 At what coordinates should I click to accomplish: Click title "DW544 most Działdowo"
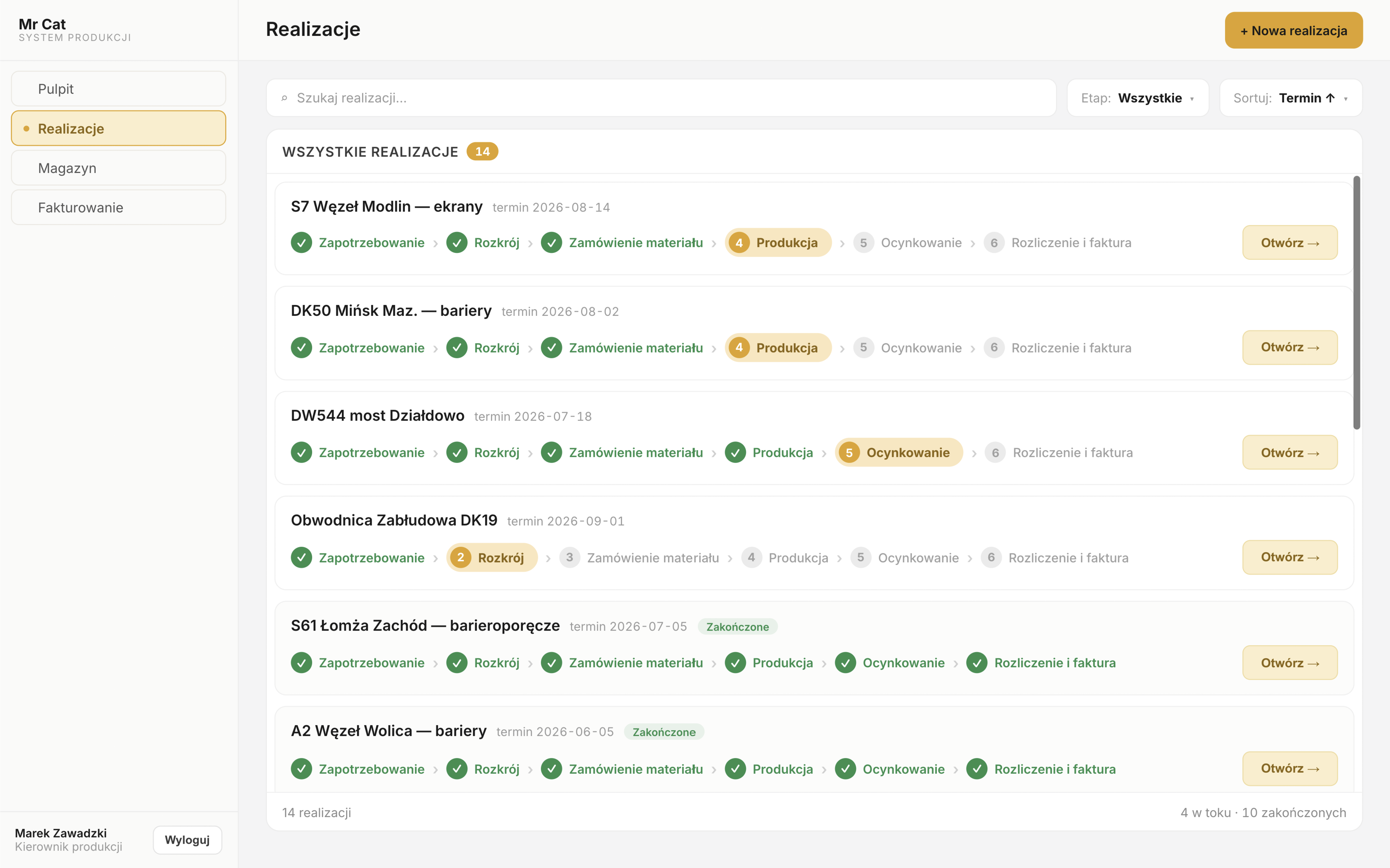(377, 415)
